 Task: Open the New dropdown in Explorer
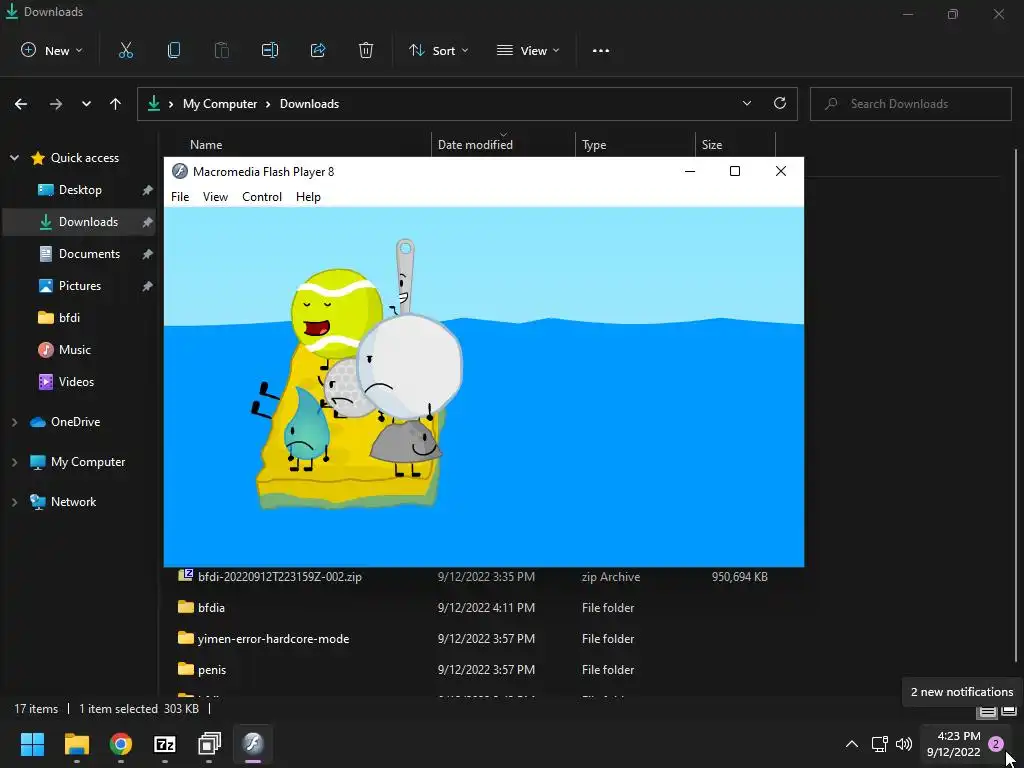52,50
